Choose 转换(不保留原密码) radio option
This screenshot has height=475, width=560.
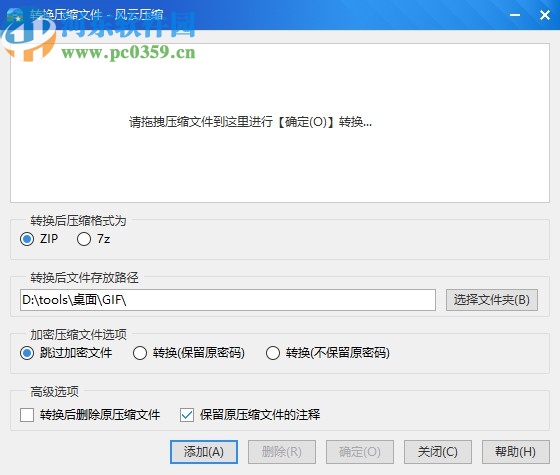point(272,353)
